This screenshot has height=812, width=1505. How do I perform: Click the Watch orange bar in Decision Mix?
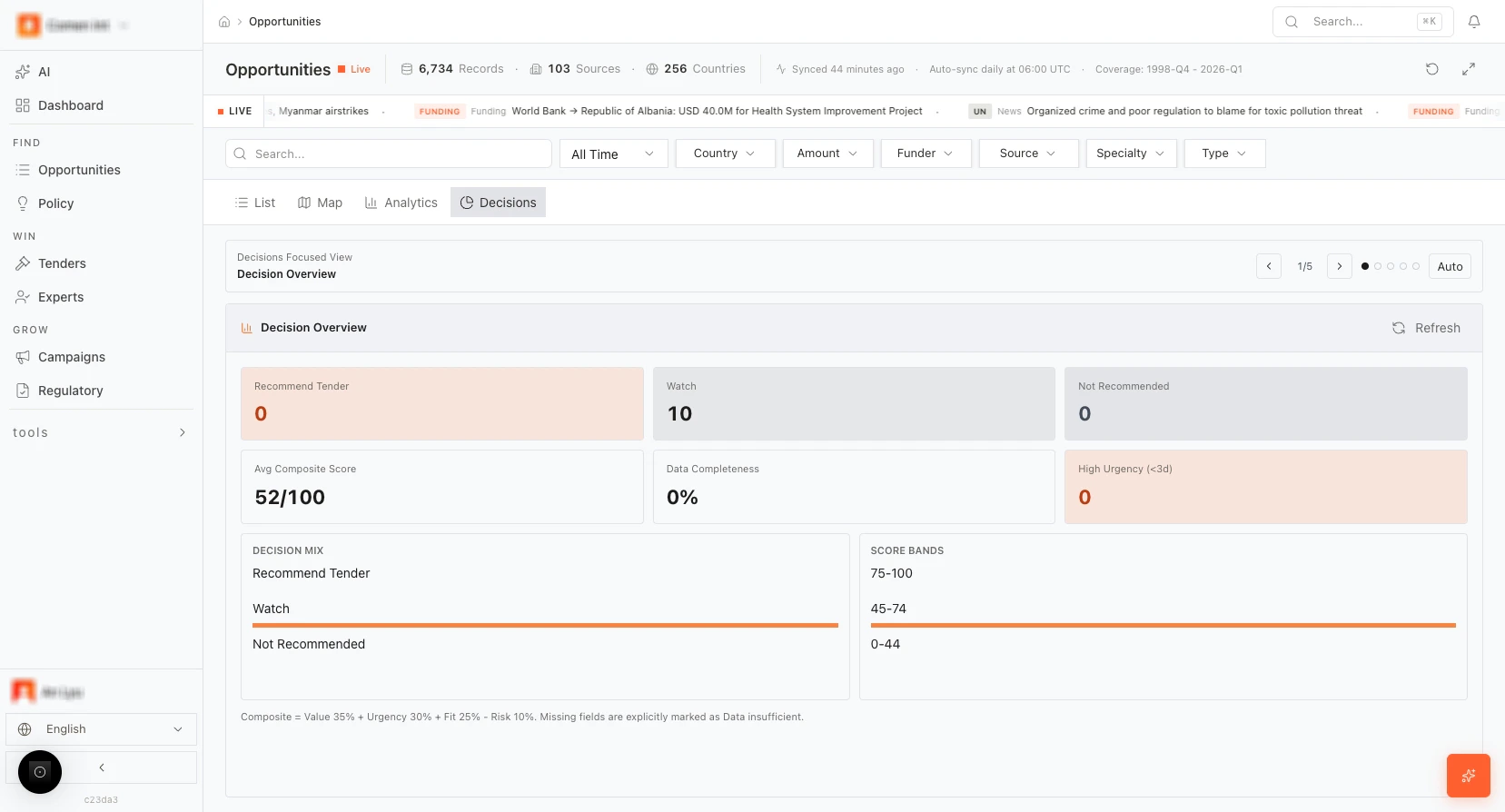click(545, 625)
